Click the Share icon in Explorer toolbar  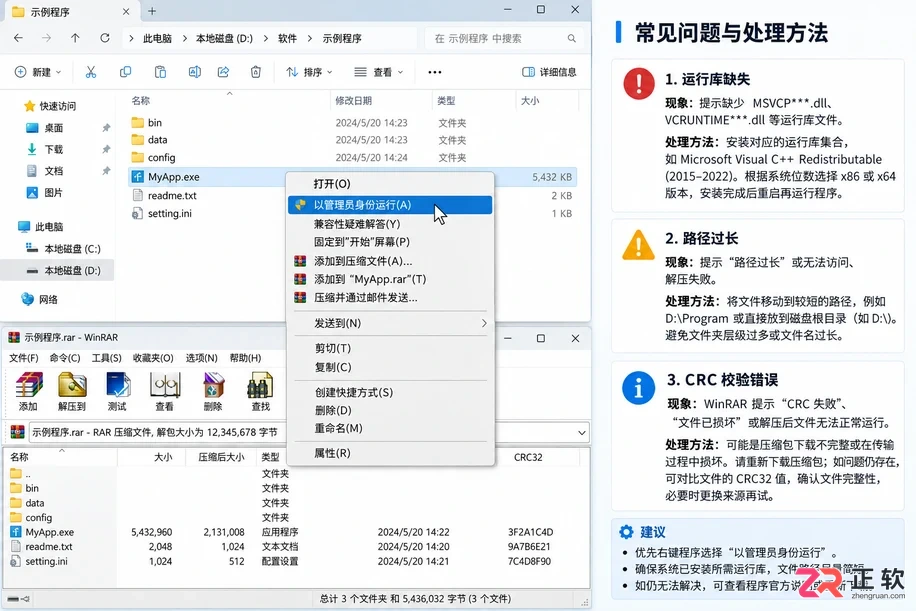pos(223,72)
